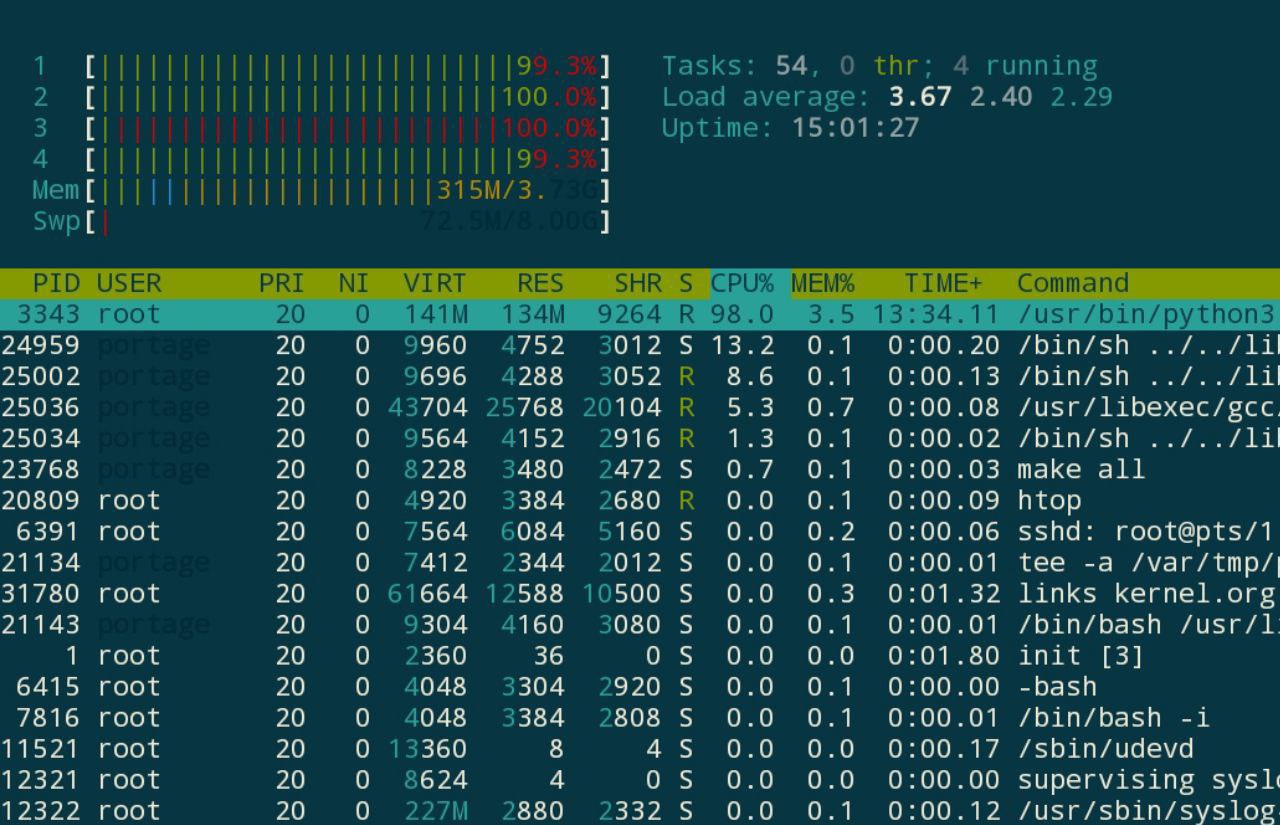Select process row with PID 24959
The image size is (1280, 825).
coord(640,345)
